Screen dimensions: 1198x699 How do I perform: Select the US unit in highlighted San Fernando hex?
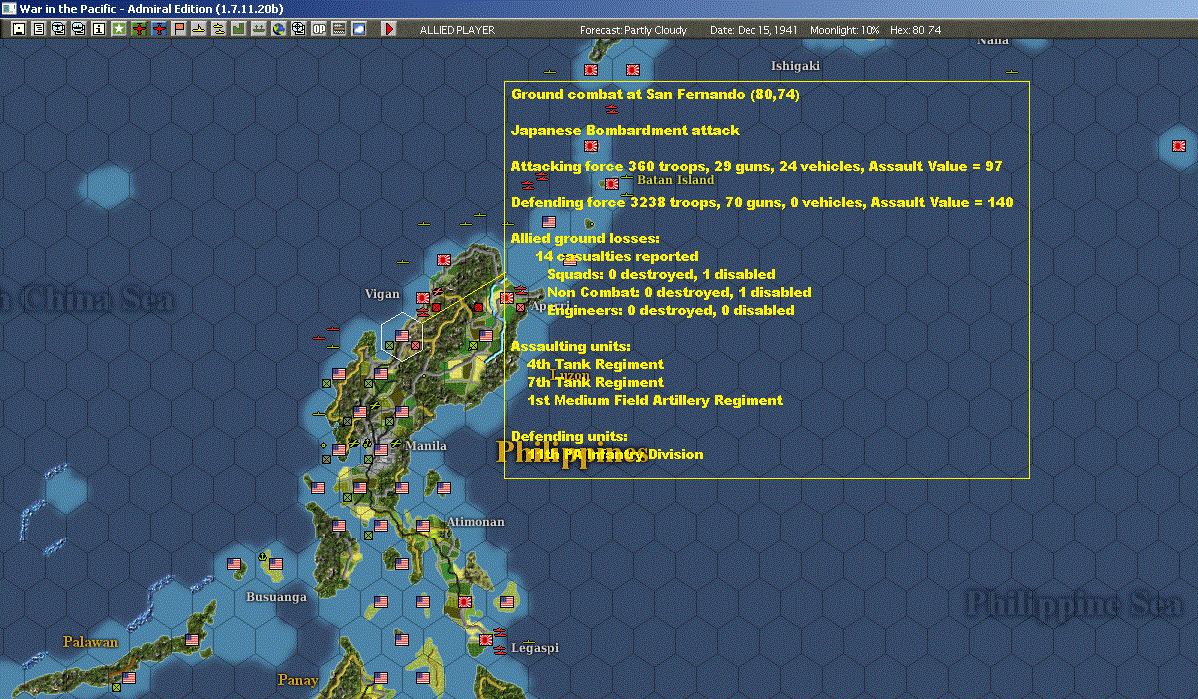[x=402, y=335]
